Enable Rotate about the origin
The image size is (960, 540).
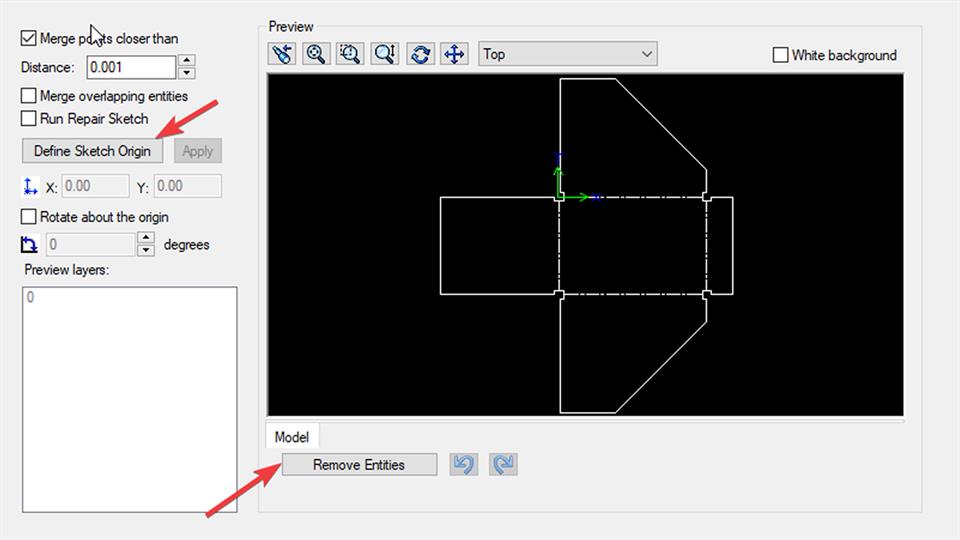(x=28, y=217)
